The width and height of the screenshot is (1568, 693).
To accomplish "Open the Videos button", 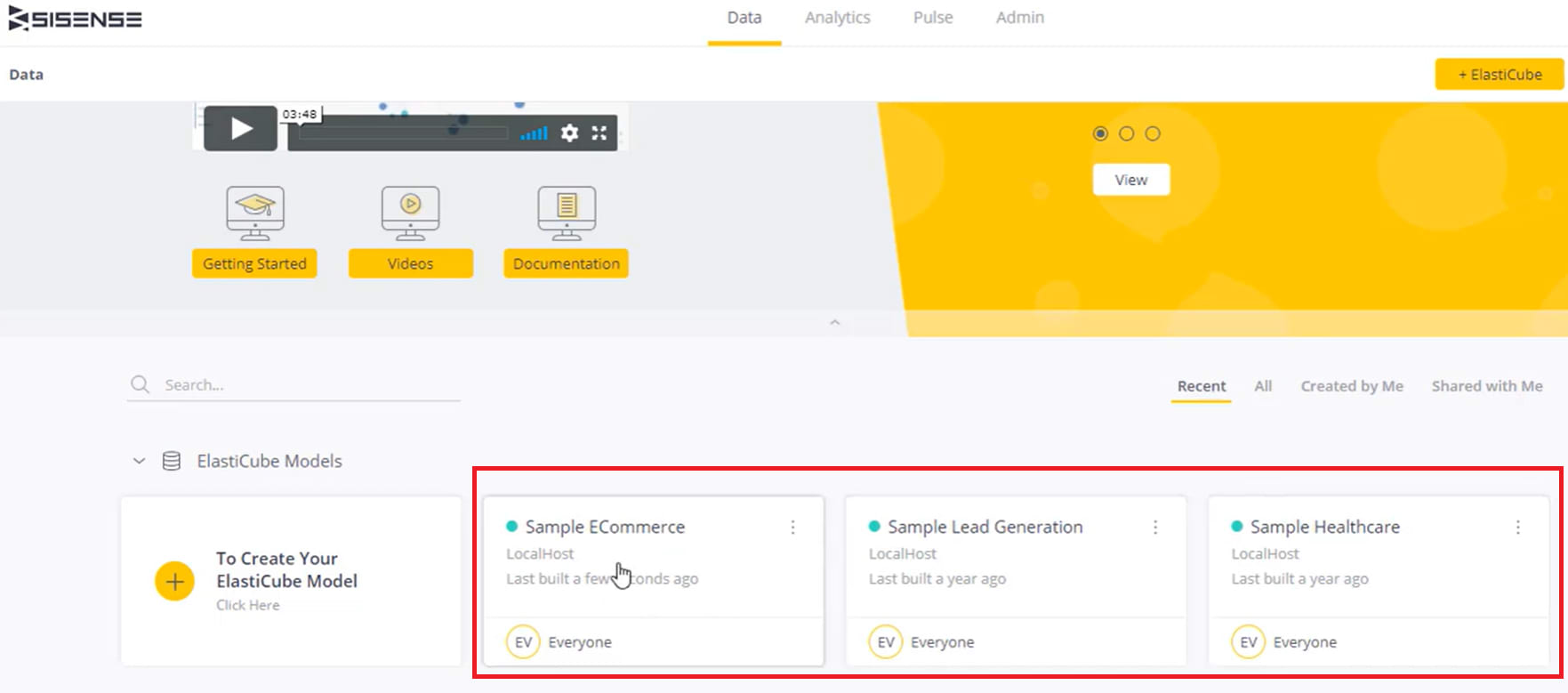I will point(410,263).
